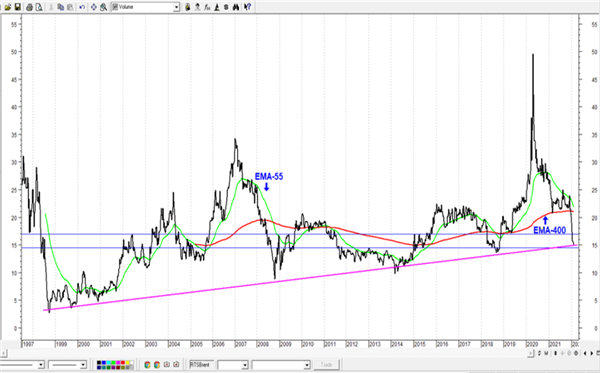
Task: Click the Paste clipboard icon
Action: pos(70,7)
